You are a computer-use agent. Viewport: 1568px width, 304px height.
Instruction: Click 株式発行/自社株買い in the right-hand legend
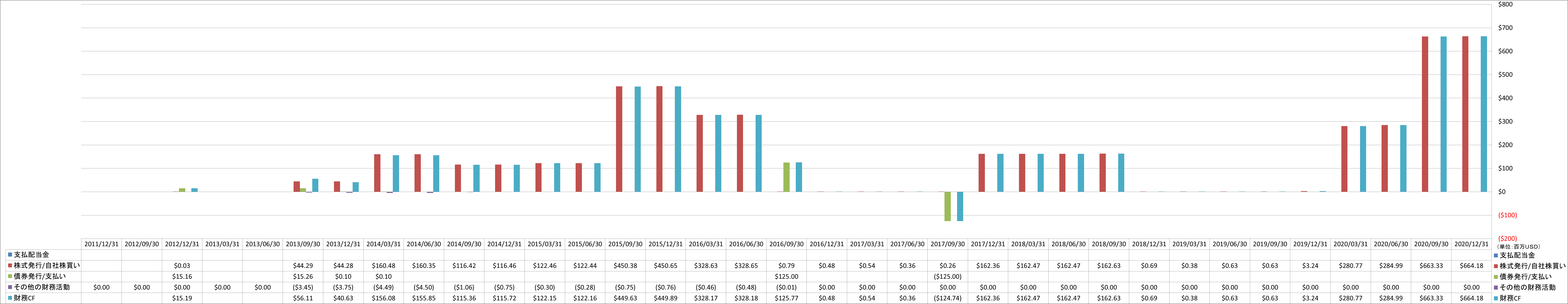[1533, 266]
